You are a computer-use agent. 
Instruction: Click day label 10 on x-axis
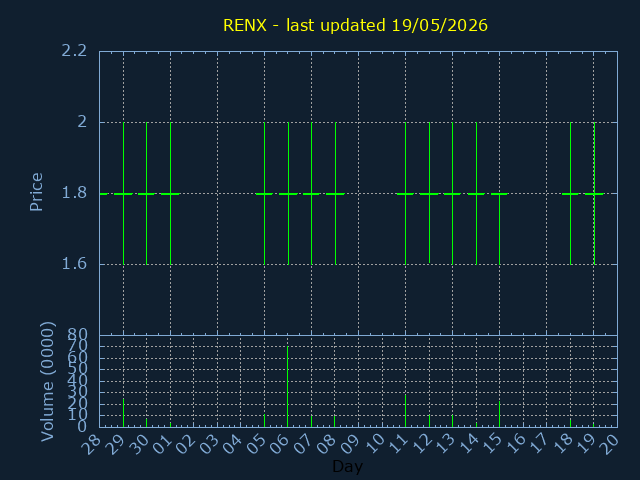373,444
